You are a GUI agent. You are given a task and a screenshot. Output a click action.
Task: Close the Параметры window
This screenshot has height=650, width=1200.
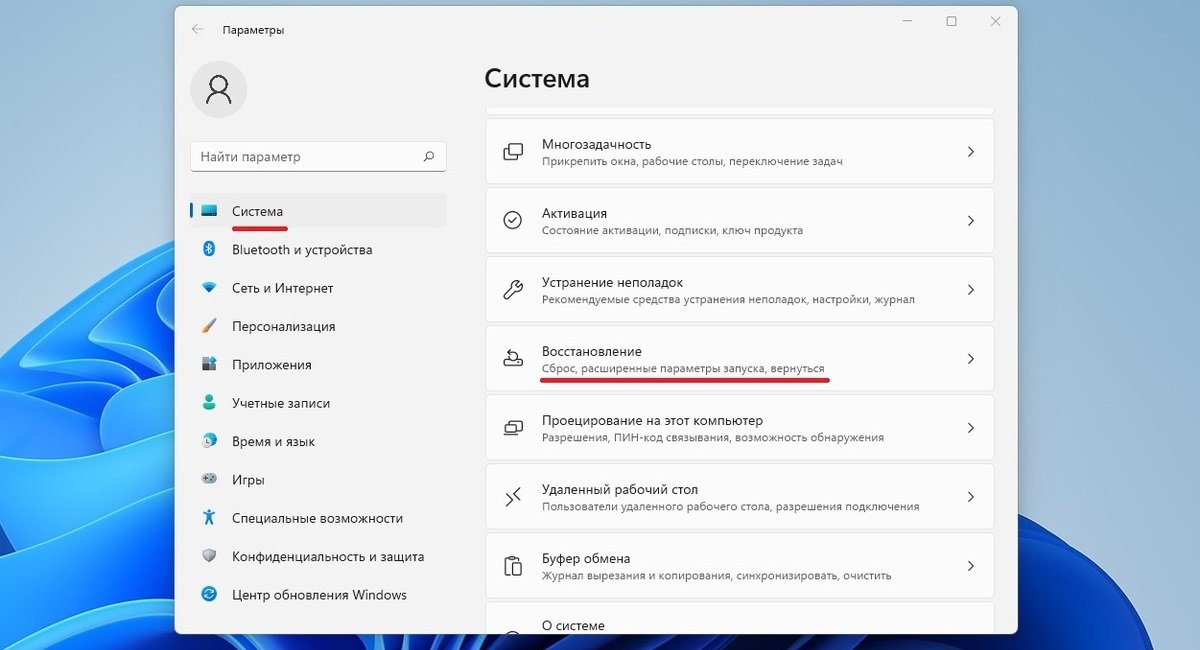point(996,21)
